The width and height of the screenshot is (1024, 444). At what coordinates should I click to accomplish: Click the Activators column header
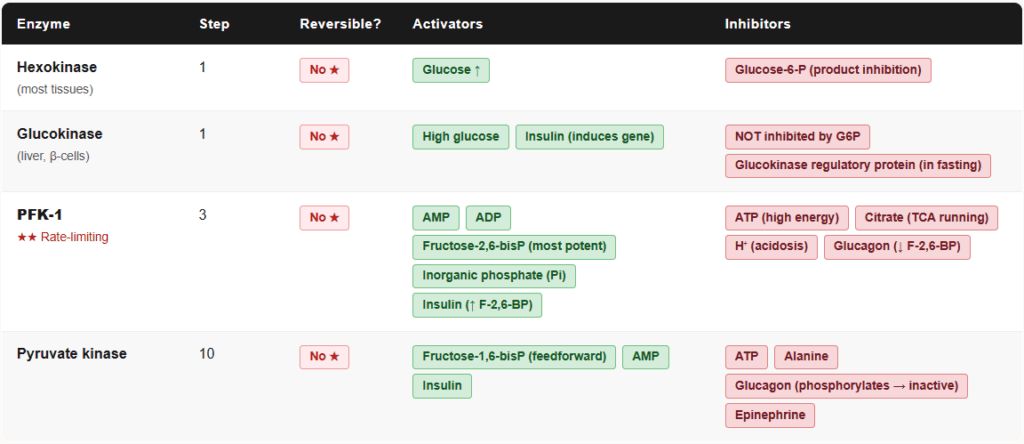[x=447, y=23]
